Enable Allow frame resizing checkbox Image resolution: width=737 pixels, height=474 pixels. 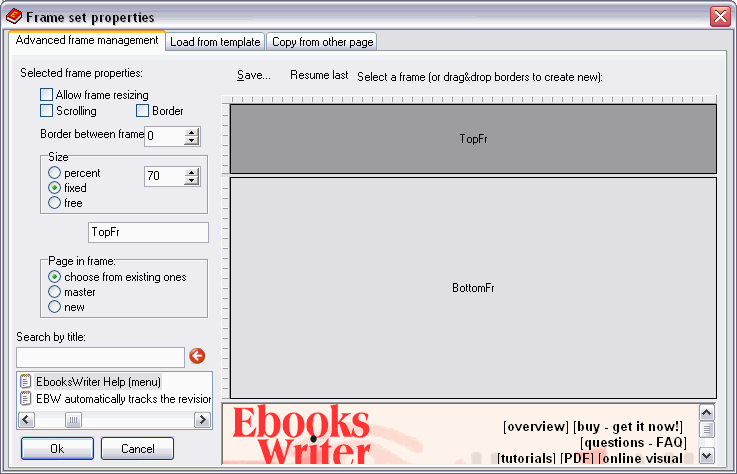click(x=47, y=95)
